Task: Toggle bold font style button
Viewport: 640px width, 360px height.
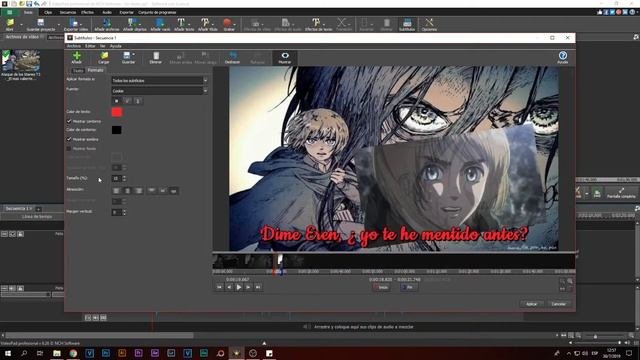Action: (117, 101)
